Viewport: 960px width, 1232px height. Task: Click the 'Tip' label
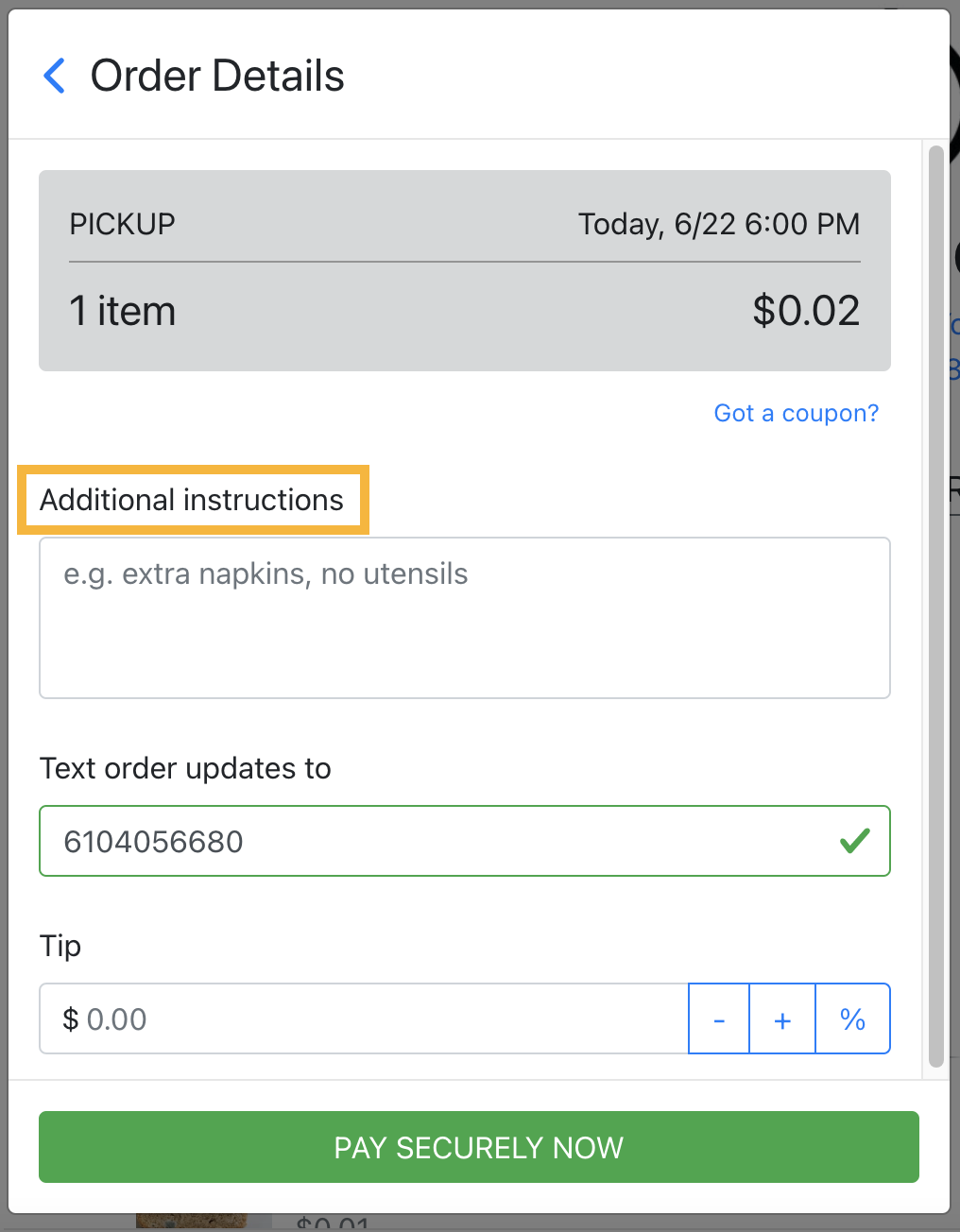click(x=60, y=946)
